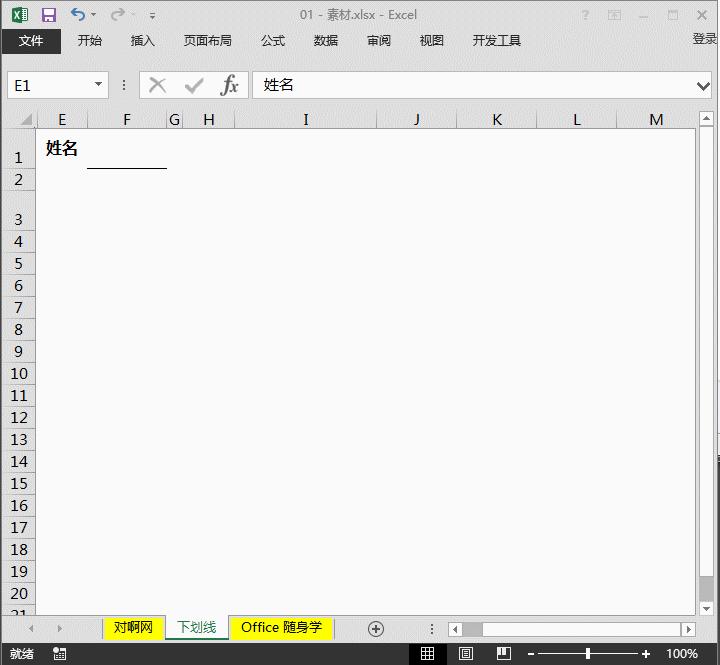This screenshot has height=665, width=720.
Task: Click the 登录 sign-in link
Action: coord(704,39)
